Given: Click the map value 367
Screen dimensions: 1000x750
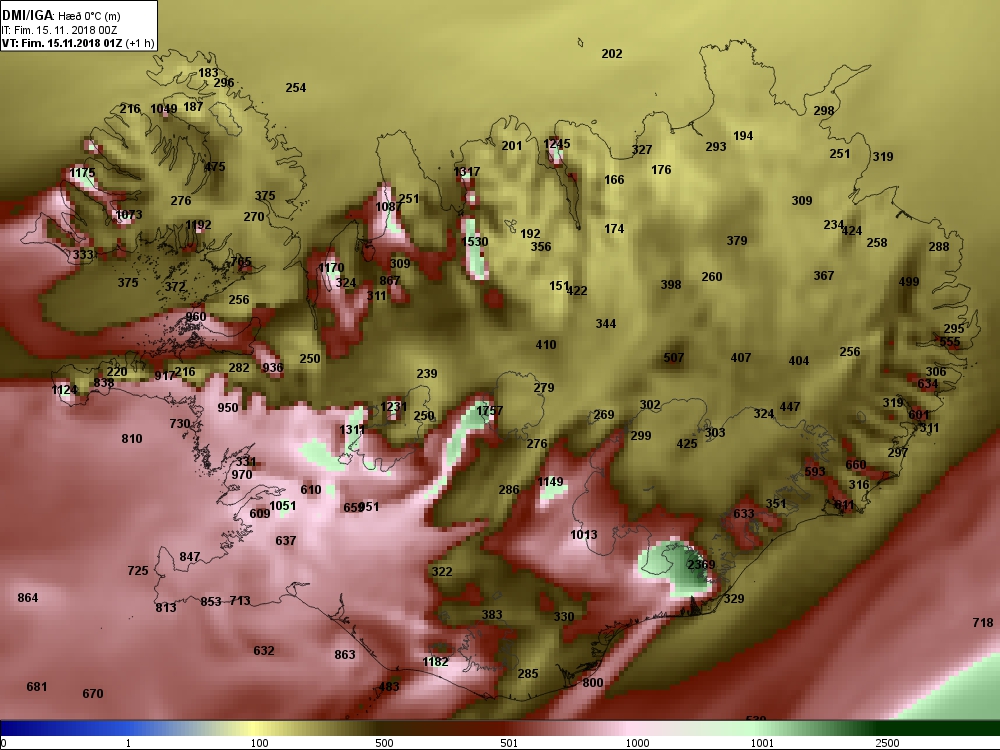Looking at the screenshot, I should (x=823, y=276).
